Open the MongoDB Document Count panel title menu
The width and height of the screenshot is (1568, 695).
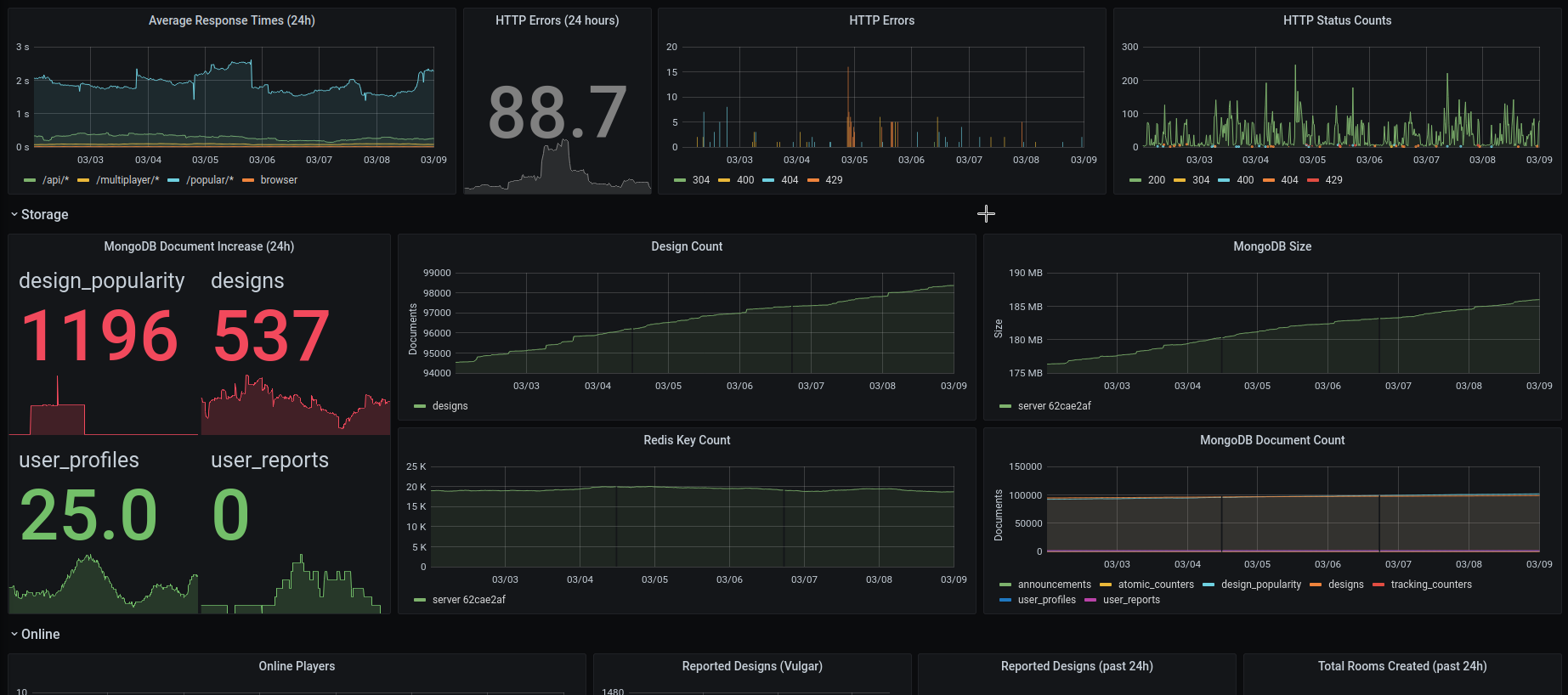1272,440
